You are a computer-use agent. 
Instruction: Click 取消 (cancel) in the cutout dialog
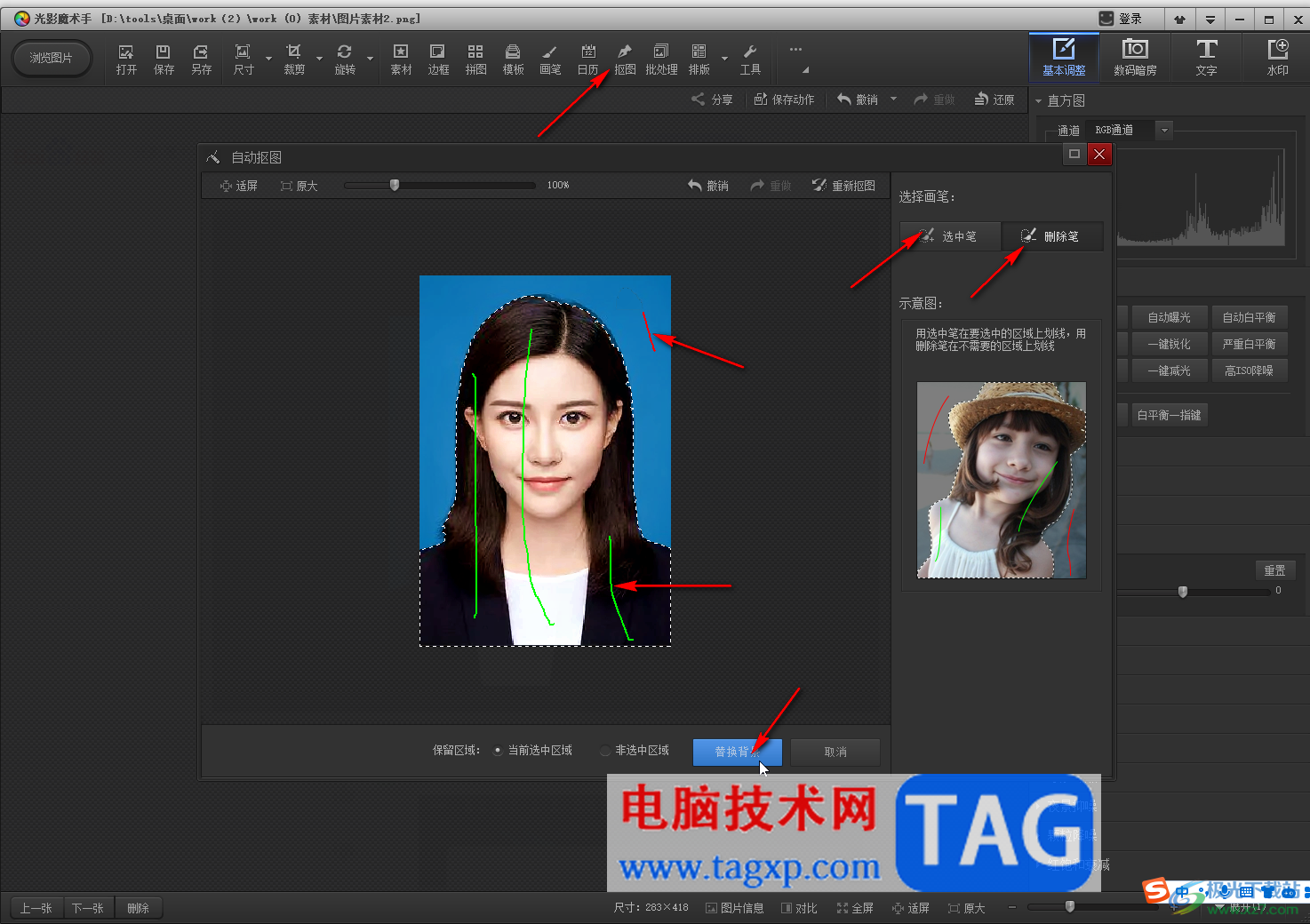point(835,752)
